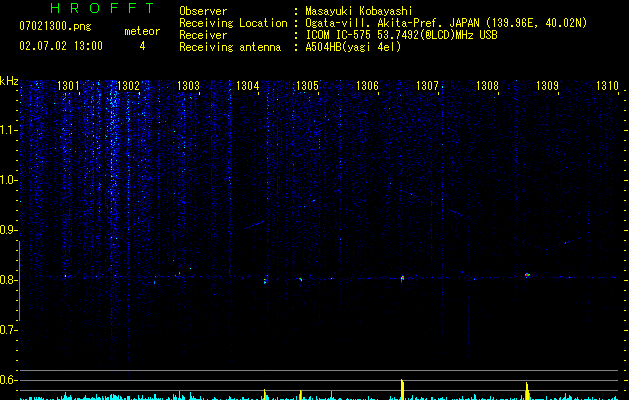Click the 0.9 kHz frequency label

pos(8,230)
